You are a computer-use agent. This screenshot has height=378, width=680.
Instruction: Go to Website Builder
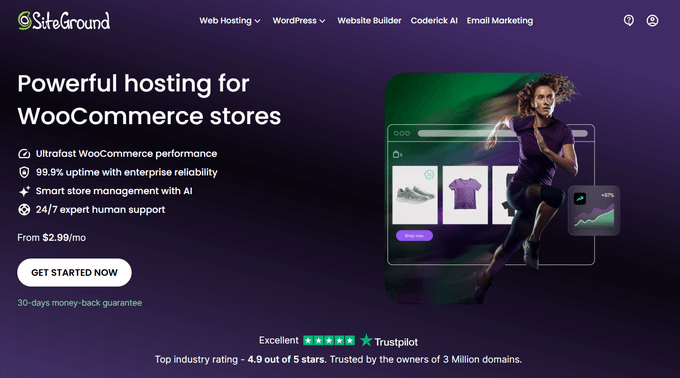click(x=369, y=20)
